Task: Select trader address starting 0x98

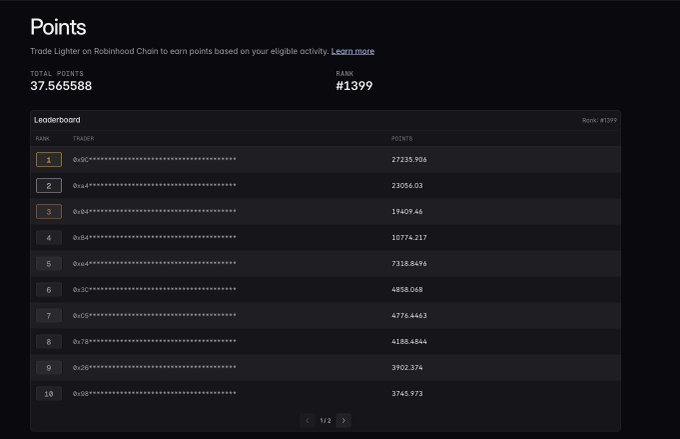Action: pyautogui.click(x=154, y=394)
